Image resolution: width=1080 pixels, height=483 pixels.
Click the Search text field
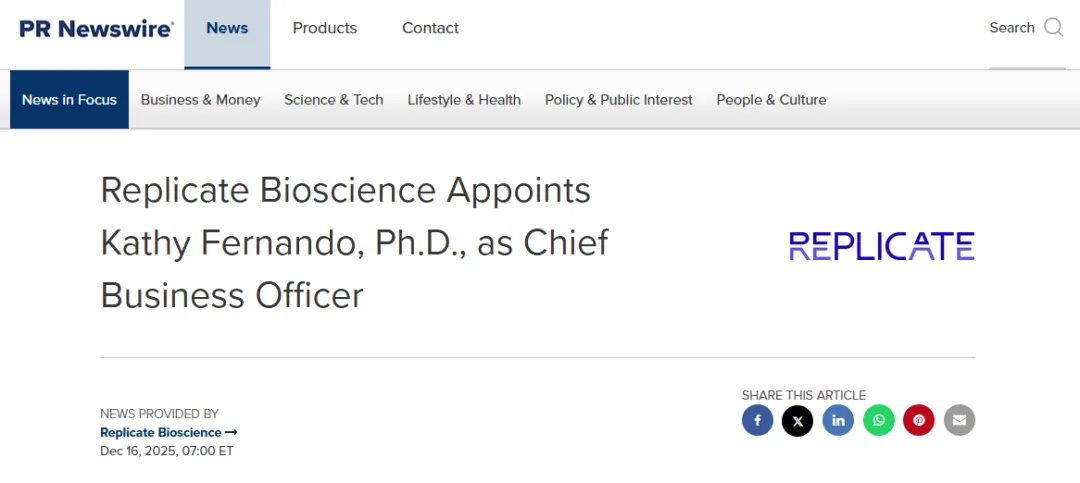click(1011, 28)
